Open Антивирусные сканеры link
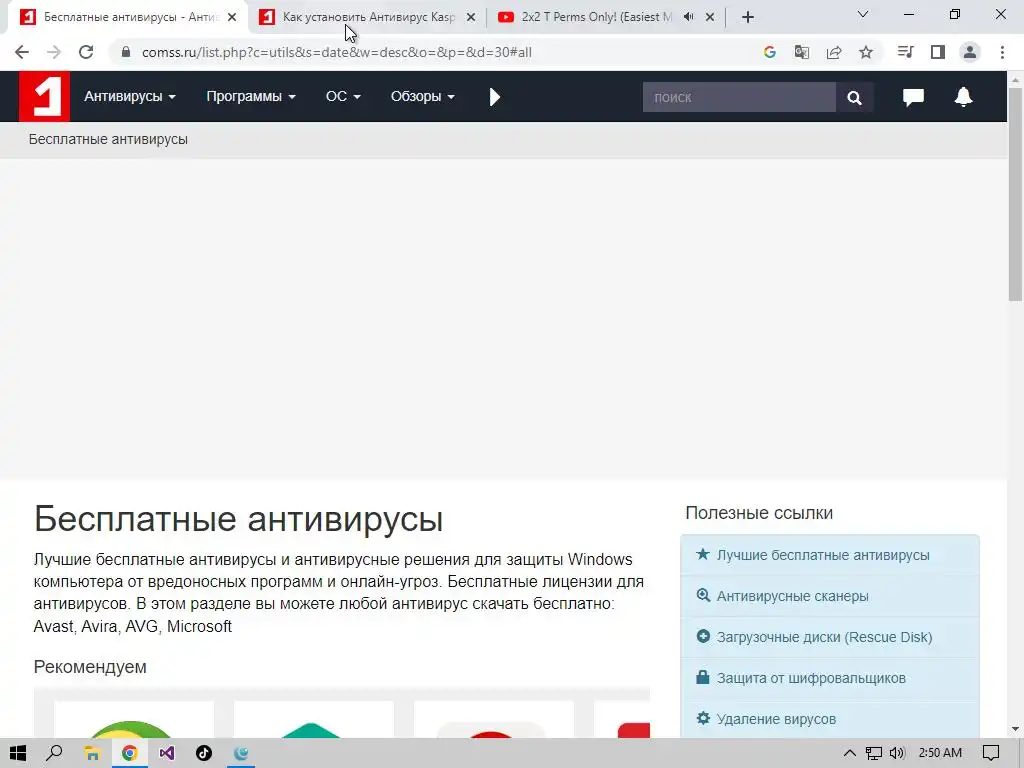The height and width of the screenshot is (768, 1024). click(x=792, y=596)
